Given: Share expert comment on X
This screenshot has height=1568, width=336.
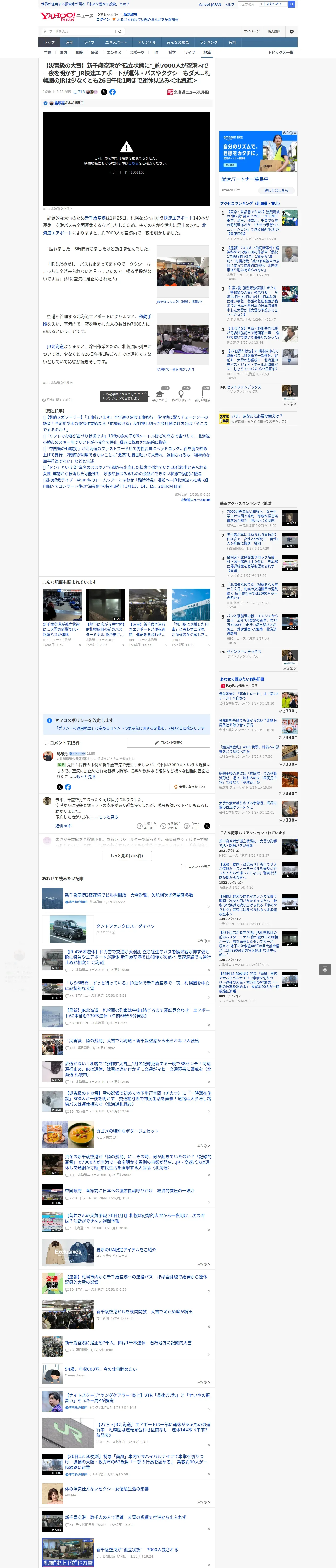Looking at the screenshot, I should (60, 787).
